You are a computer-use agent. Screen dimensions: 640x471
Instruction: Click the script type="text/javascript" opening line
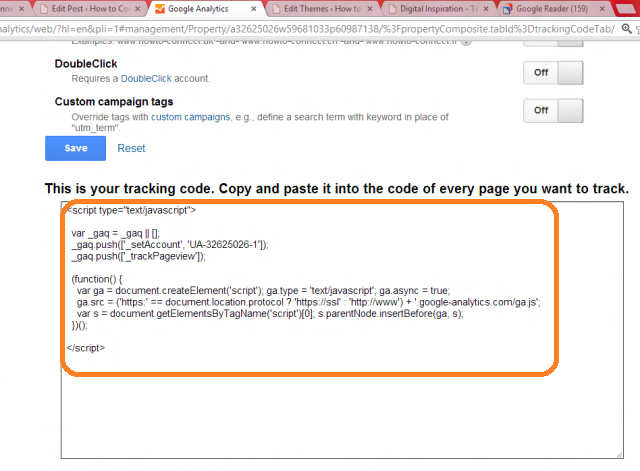point(131,210)
